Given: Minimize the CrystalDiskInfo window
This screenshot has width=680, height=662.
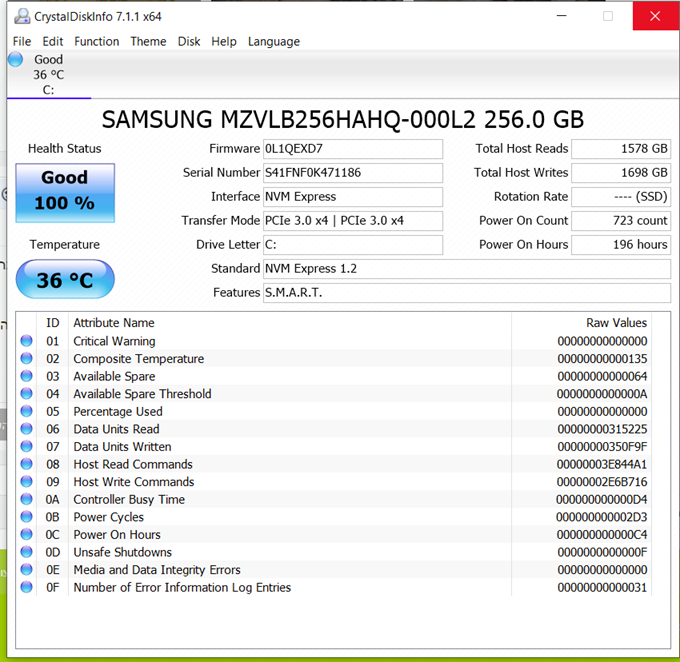Looking at the screenshot, I should click(562, 16).
